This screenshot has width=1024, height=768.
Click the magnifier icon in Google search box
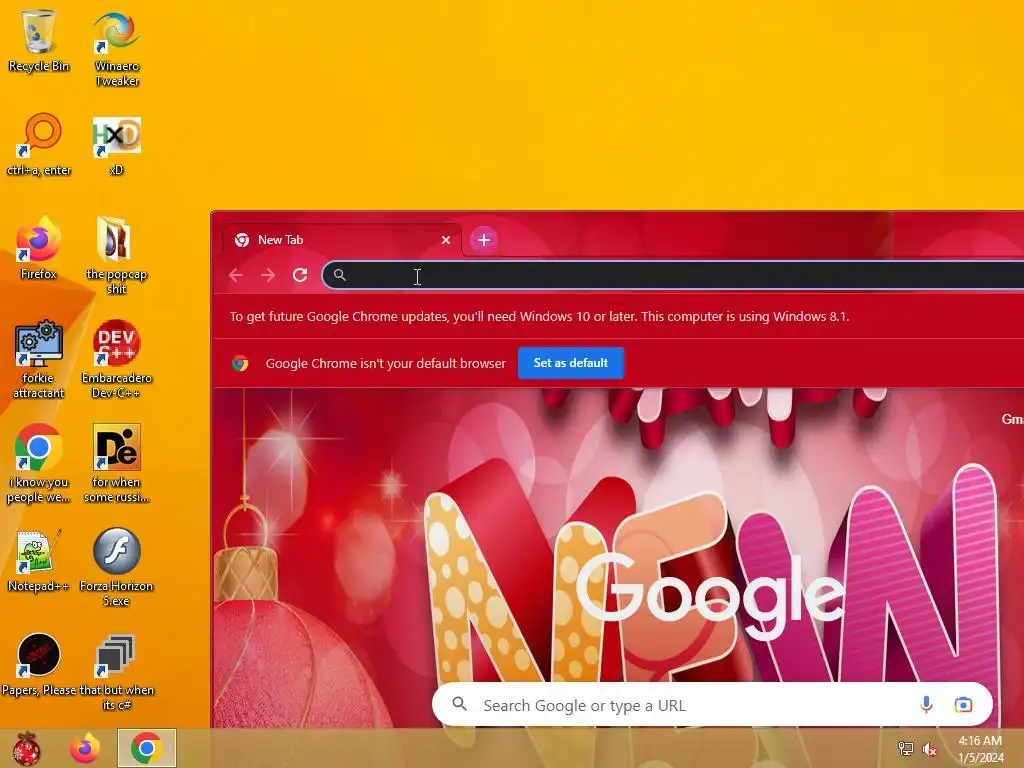tap(460, 704)
